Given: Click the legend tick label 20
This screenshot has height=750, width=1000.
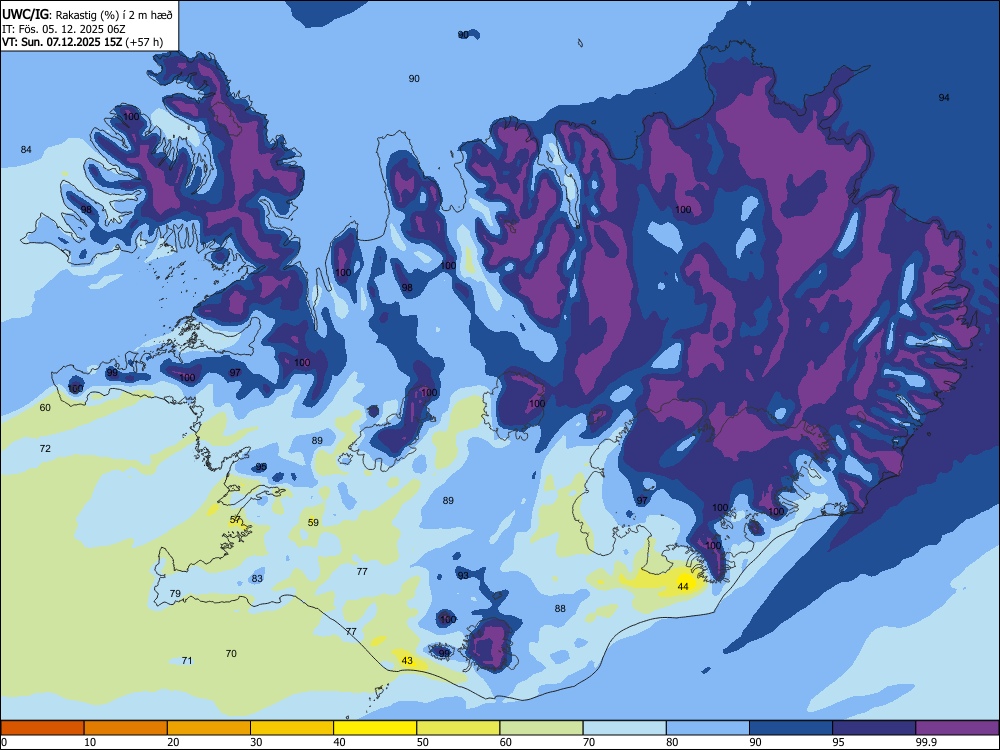Looking at the screenshot, I should 173,742.
